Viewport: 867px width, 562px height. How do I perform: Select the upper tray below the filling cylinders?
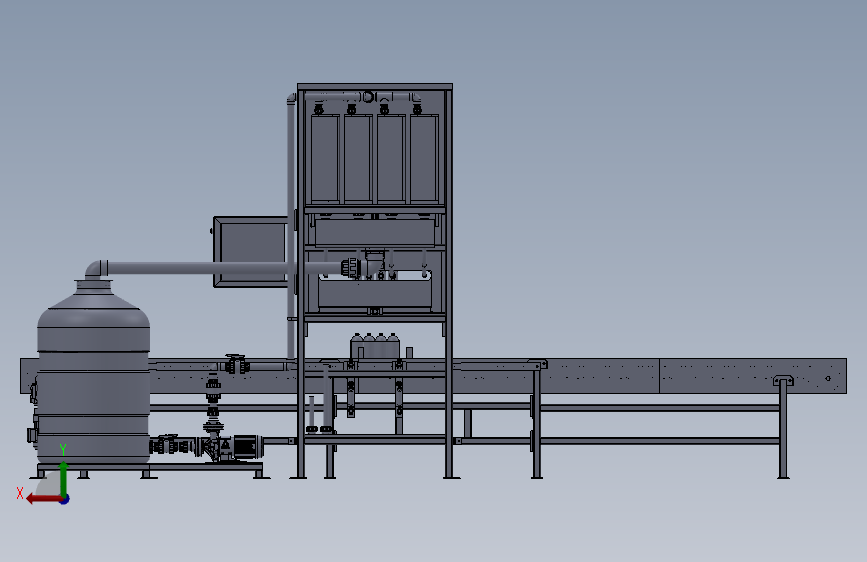click(x=375, y=232)
